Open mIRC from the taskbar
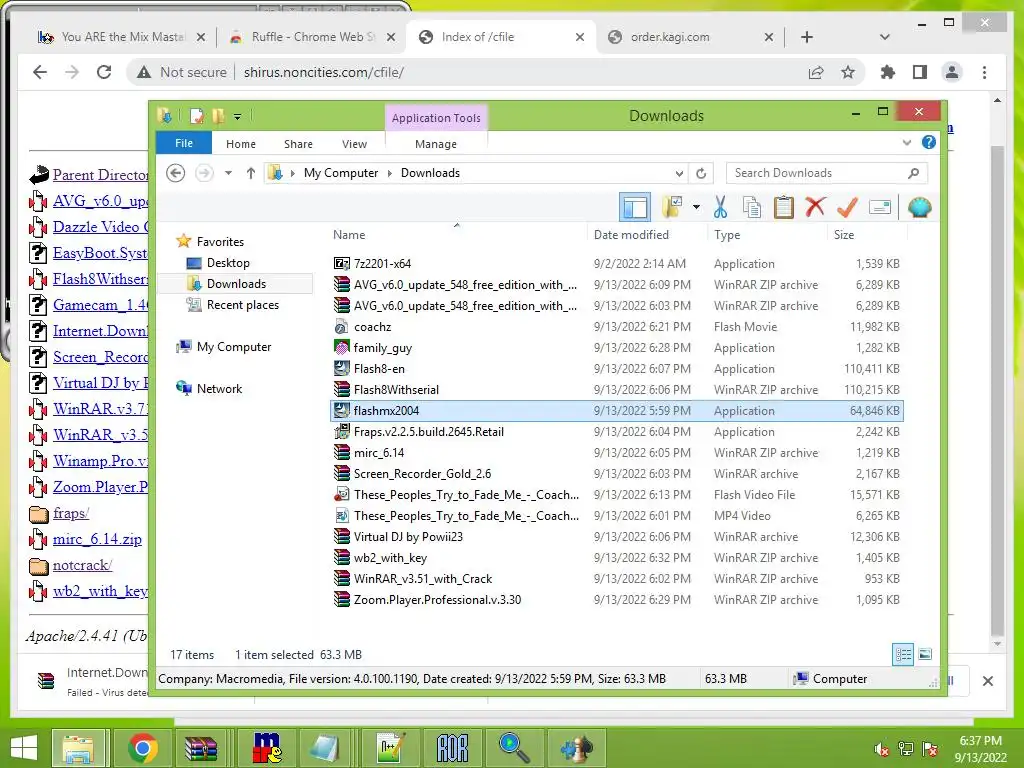The width and height of the screenshot is (1024, 768). tap(266, 748)
